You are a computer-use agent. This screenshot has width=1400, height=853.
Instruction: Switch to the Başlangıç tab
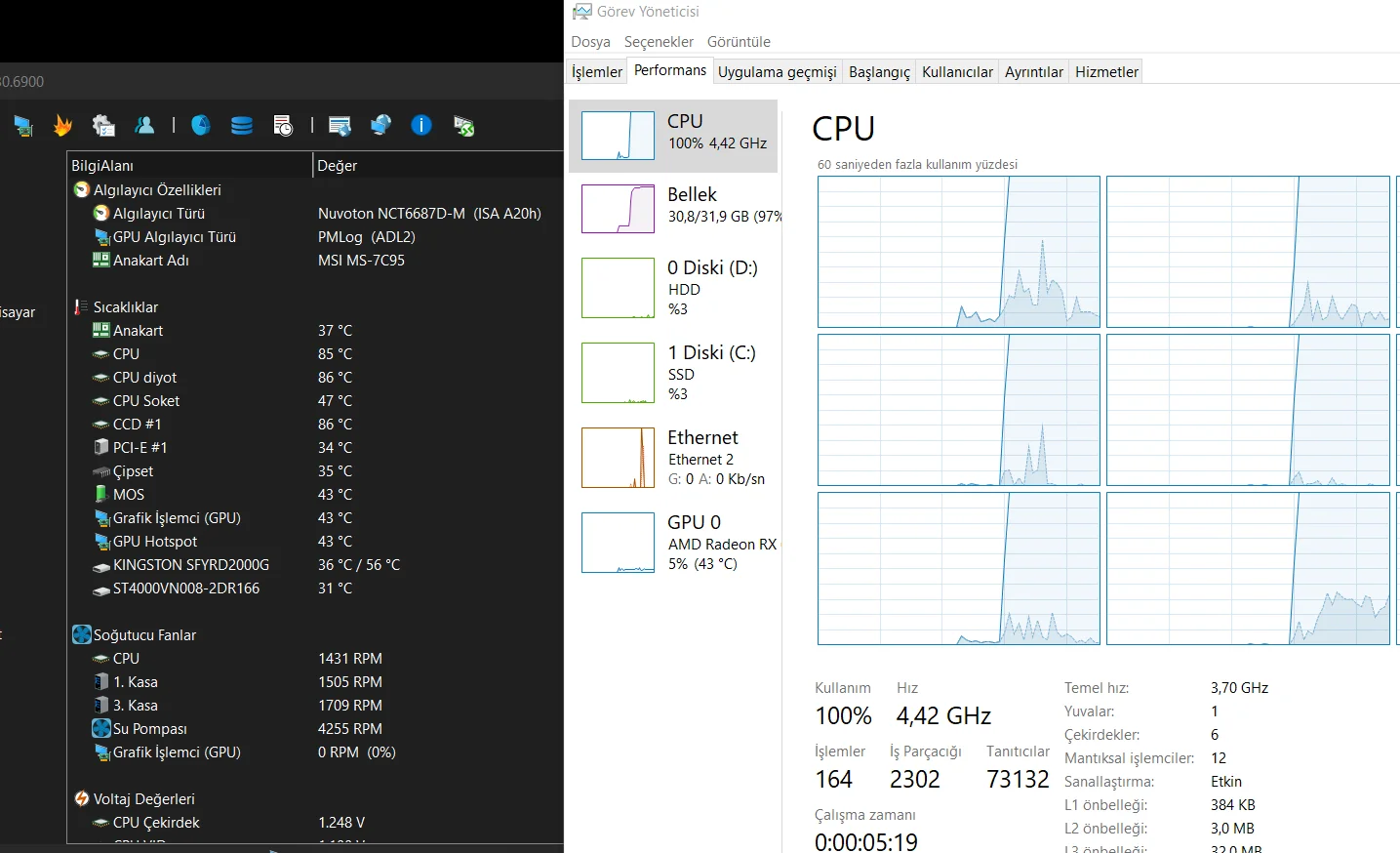point(879,72)
